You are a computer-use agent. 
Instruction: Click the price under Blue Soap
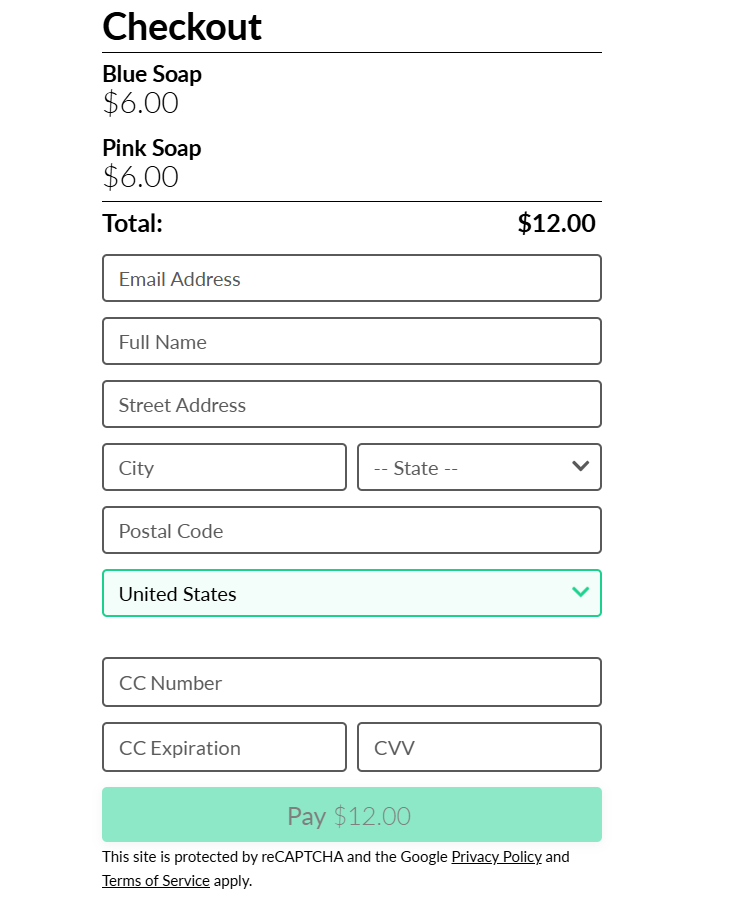pos(141,103)
